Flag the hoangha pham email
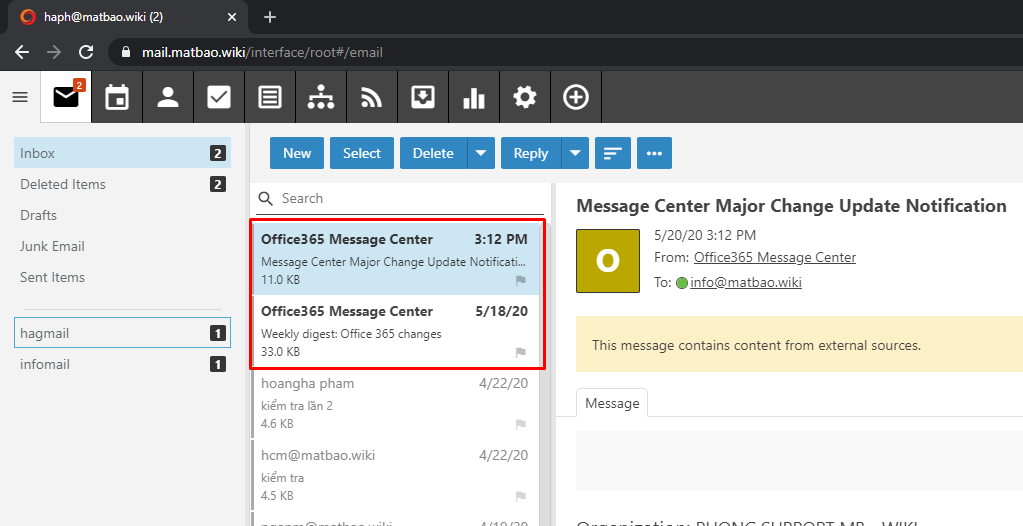This screenshot has height=526, width=1023. coord(520,424)
